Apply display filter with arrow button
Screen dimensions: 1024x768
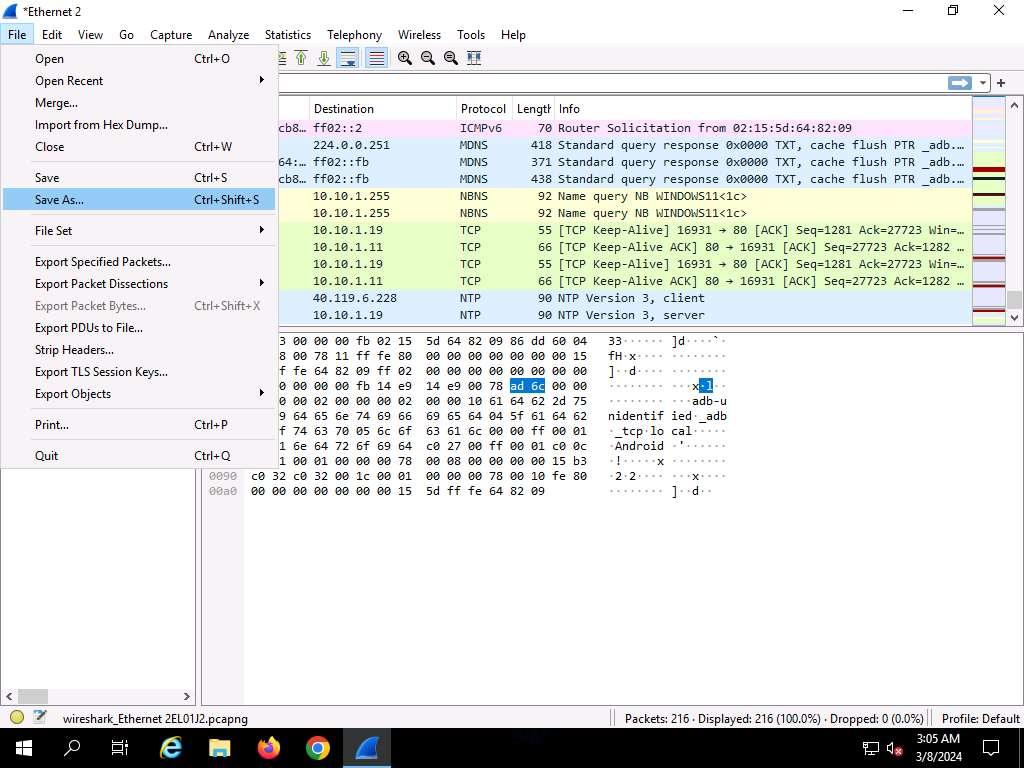960,83
